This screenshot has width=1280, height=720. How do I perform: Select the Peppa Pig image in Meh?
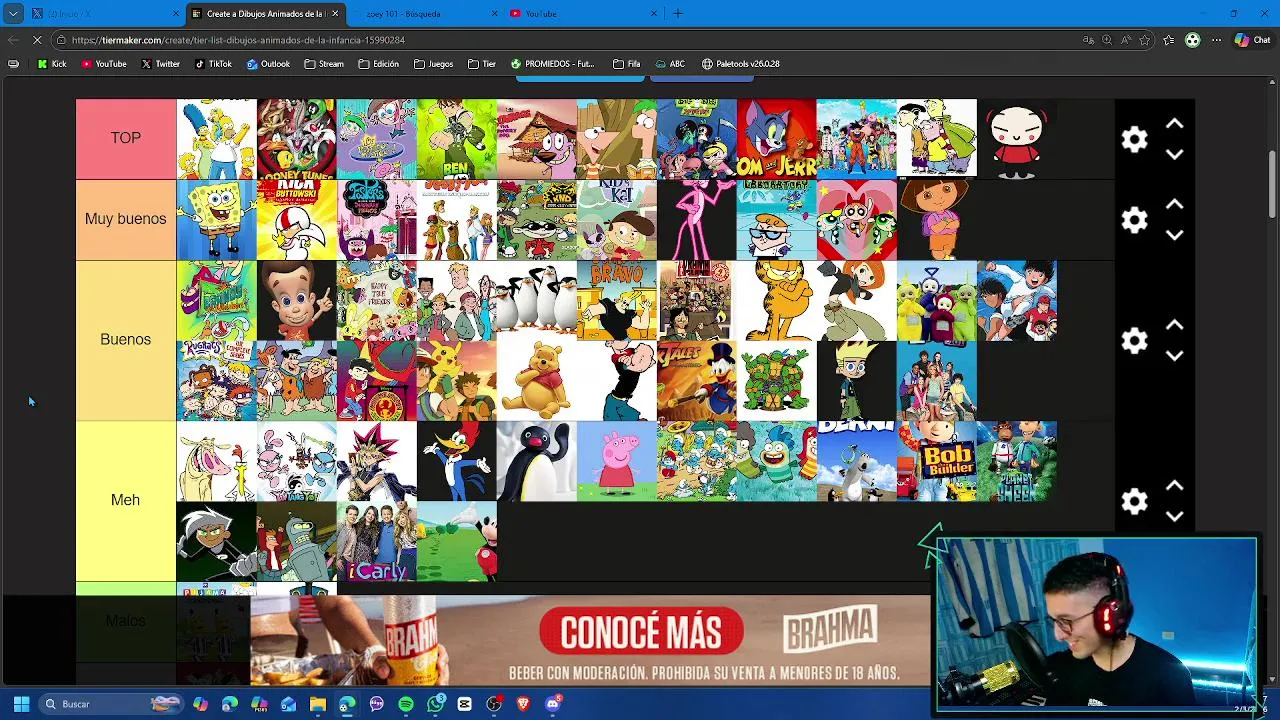(617, 461)
